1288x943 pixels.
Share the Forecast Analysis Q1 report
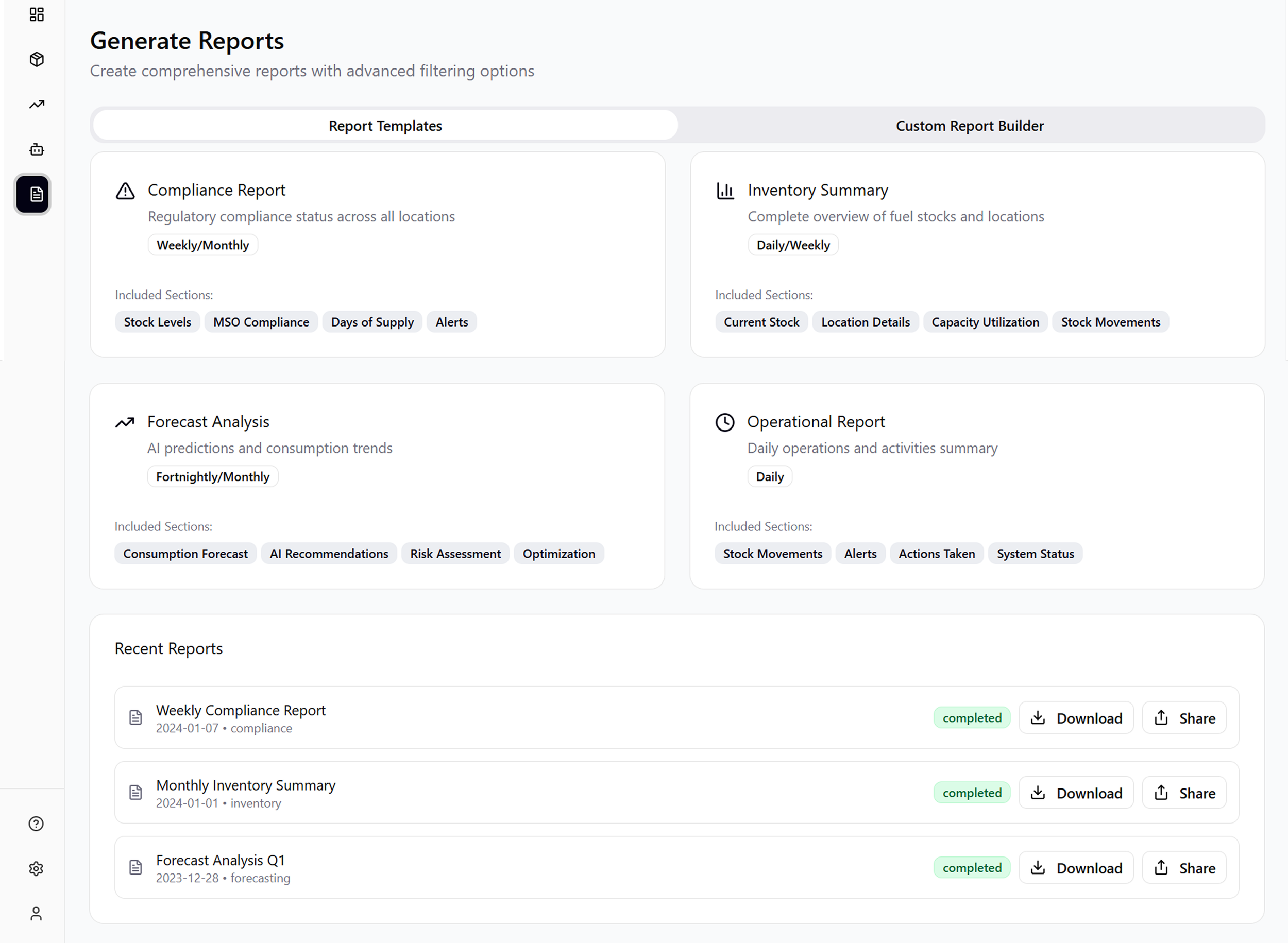1184,868
